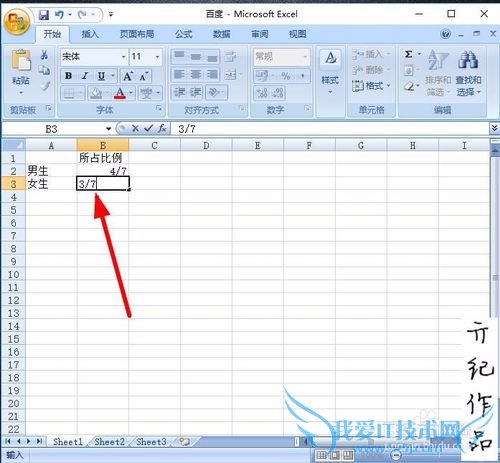Open font color dropdown arrow
The width and height of the screenshot is (500, 463).
(131, 93)
